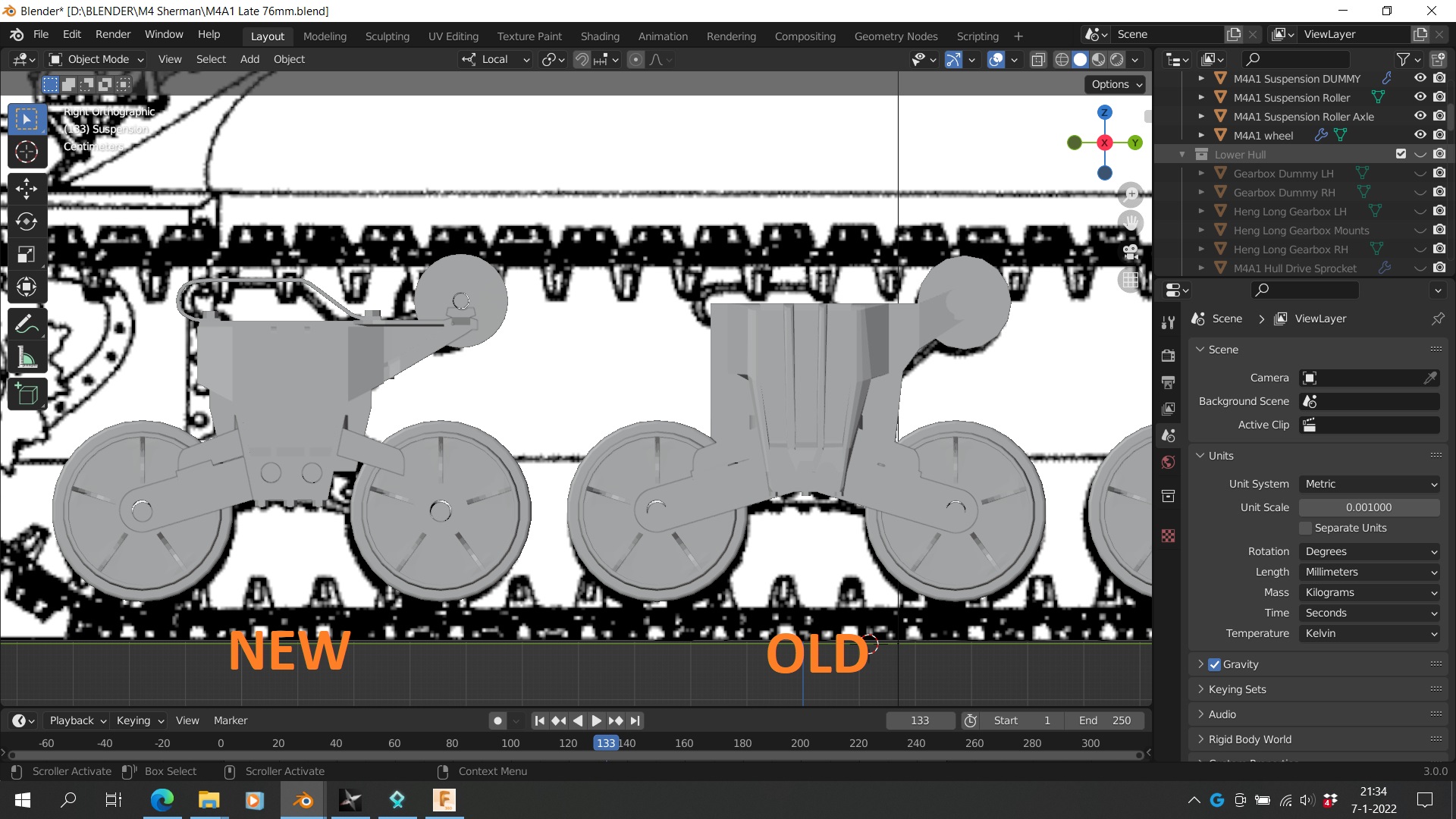
Task: Expand the Keying Sets panel
Action: click(1237, 689)
